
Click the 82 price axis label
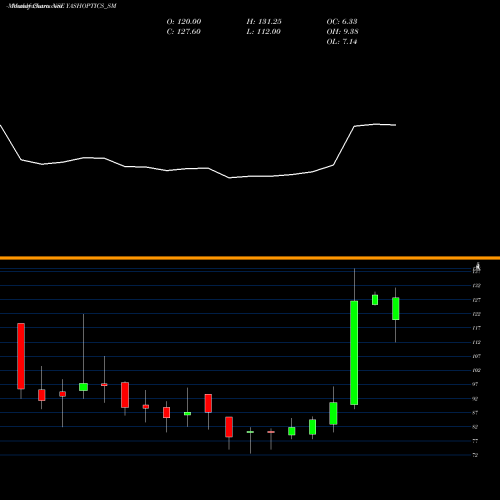475,427
